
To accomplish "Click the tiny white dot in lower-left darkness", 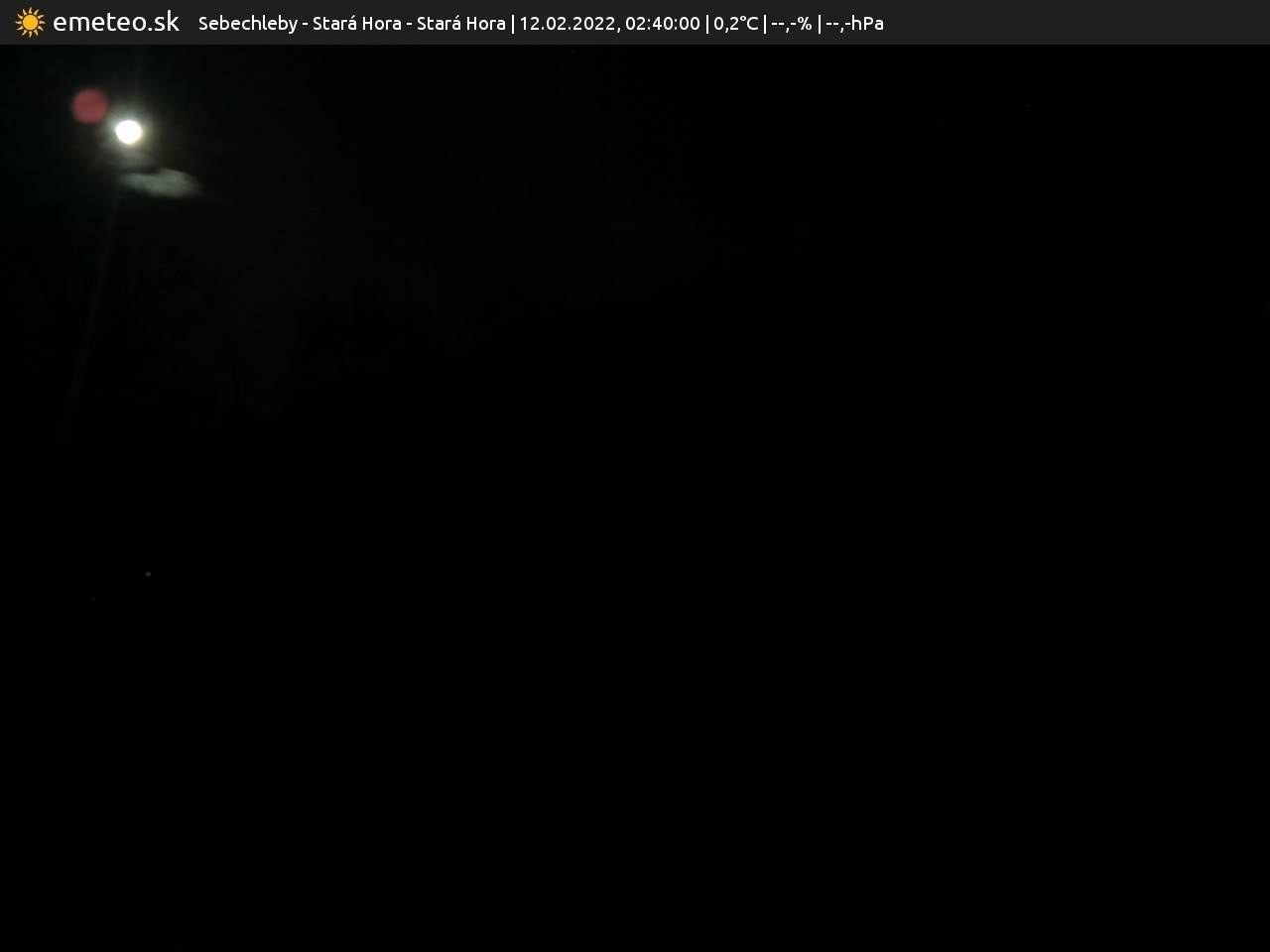I will pos(149,573).
